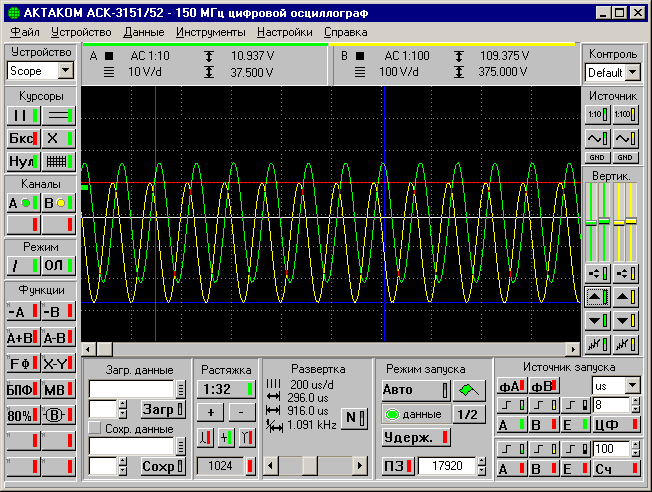The image size is (652, 492).
Task: Open the us time unit dropdown
Action: click(632, 386)
